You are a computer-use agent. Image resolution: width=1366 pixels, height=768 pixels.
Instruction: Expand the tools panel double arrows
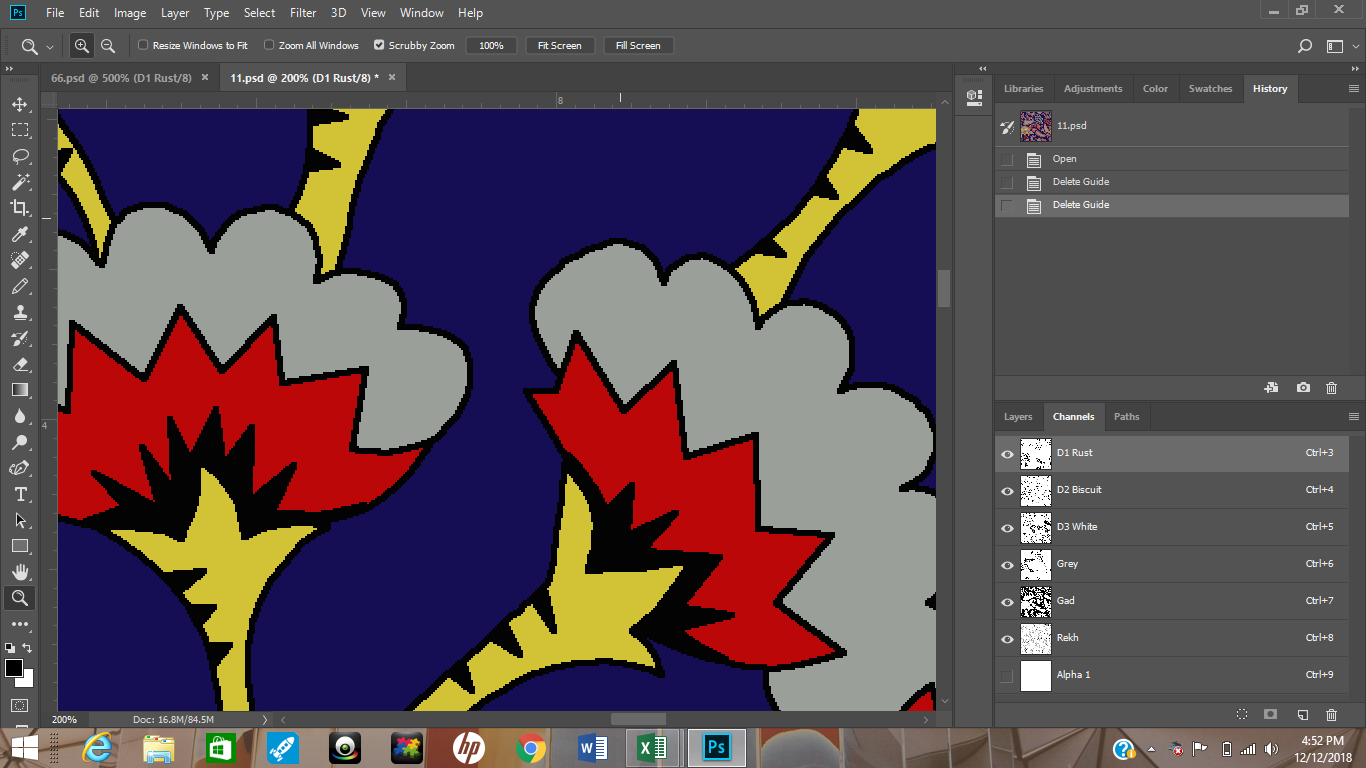tap(10, 68)
